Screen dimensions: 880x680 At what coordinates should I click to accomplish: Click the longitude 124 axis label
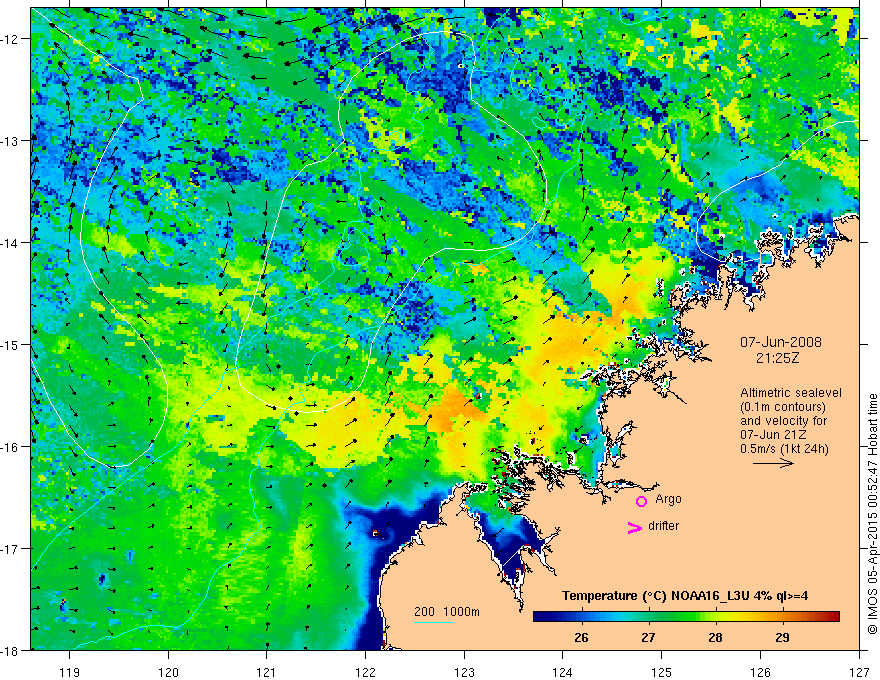tap(563, 672)
